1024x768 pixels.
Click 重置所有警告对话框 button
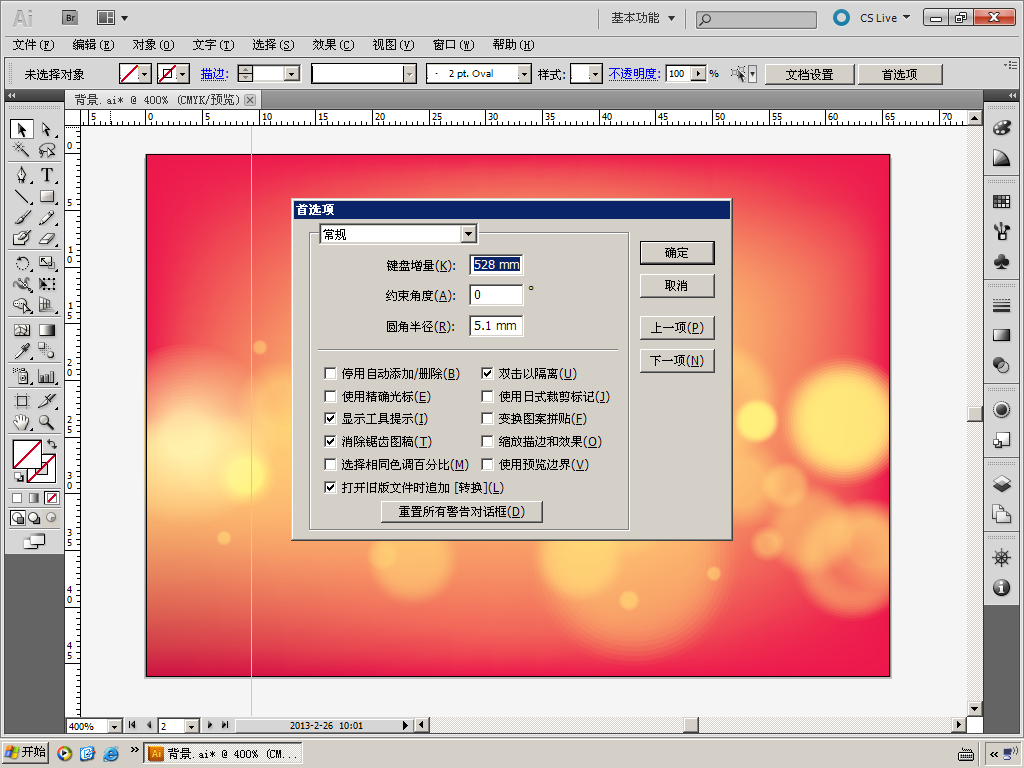462,511
